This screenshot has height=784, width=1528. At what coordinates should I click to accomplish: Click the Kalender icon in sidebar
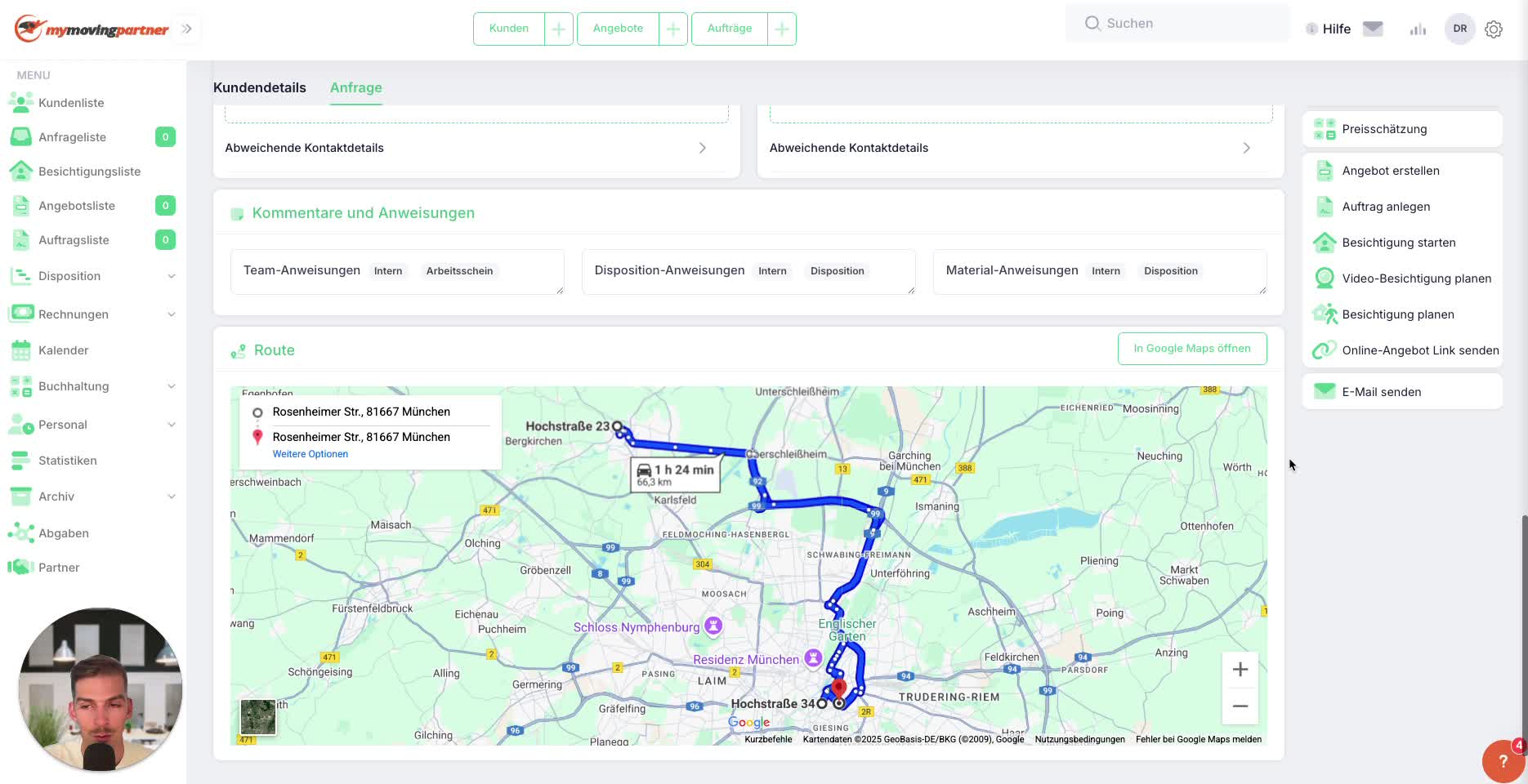pyautogui.click(x=21, y=350)
